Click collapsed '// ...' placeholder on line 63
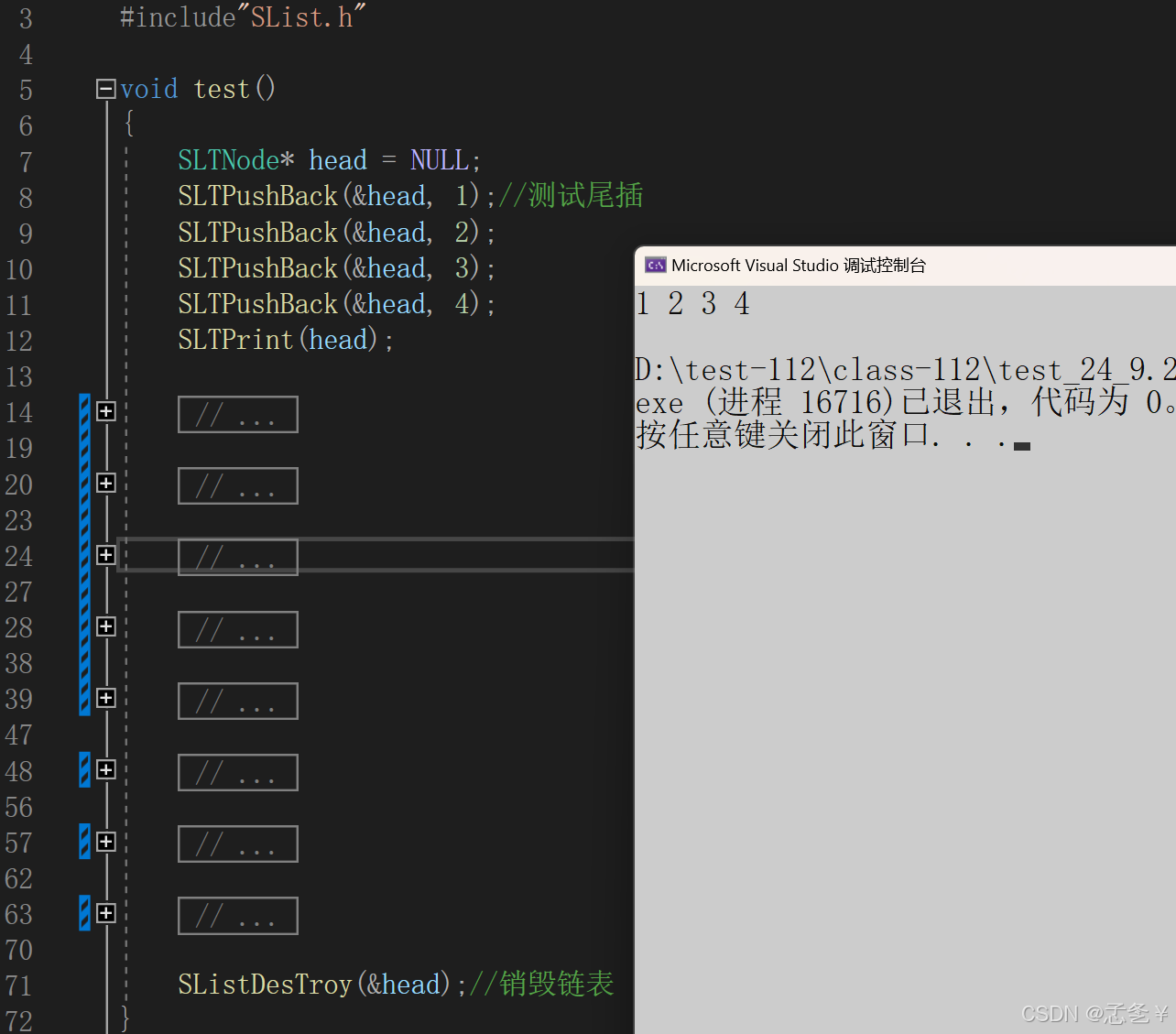This screenshot has width=1176, height=1034. coord(238,915)
